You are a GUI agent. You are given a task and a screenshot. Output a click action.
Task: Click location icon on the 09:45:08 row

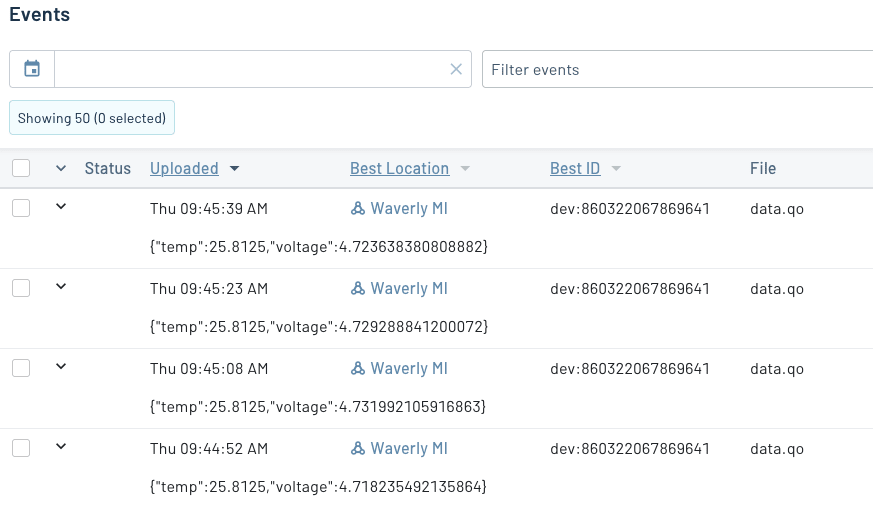(x=358, y=368)
